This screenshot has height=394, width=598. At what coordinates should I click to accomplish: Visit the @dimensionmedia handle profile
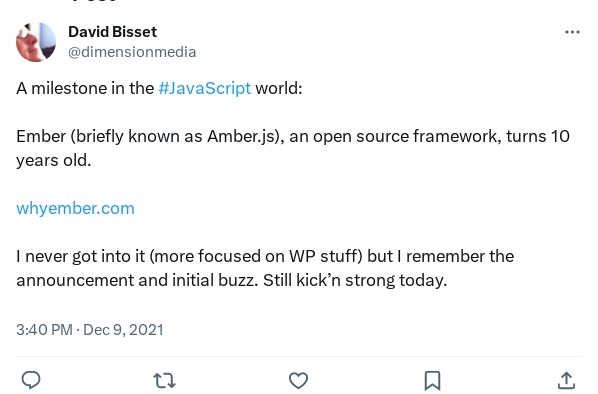[x=132, y=52]
